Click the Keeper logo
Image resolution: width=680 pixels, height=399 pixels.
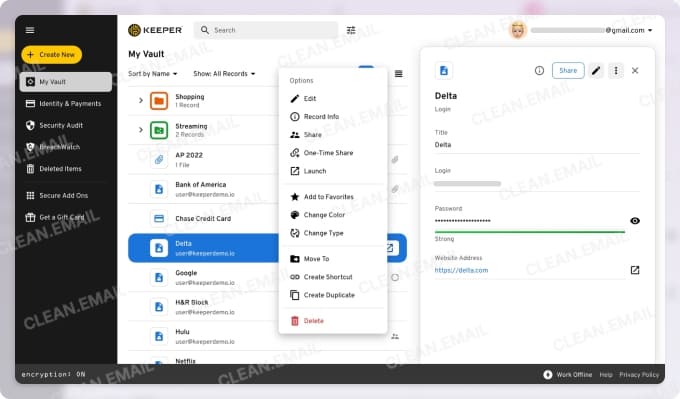click(x=155, y=30)
